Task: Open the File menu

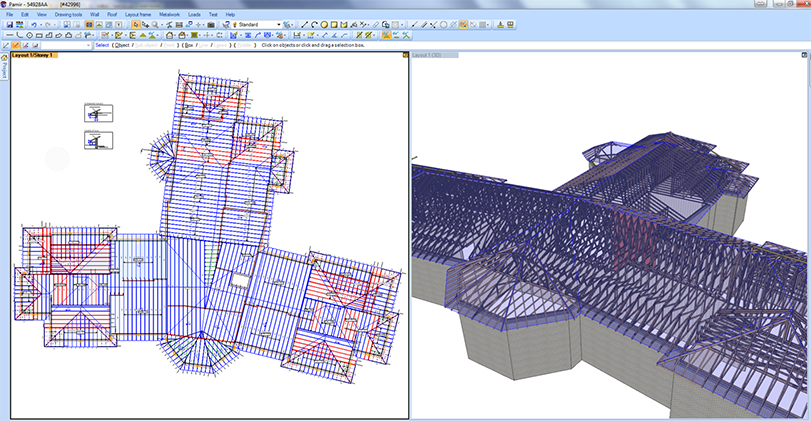Action: point(9,14)
